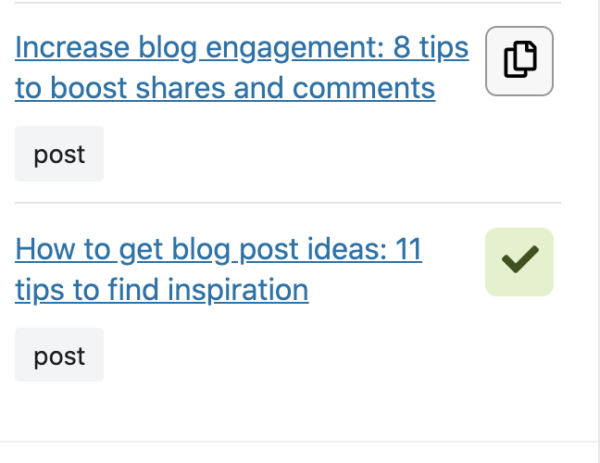Choose the last 'post' label in the list
Viewport: 600px width, 463px height.
click(59, 355)
